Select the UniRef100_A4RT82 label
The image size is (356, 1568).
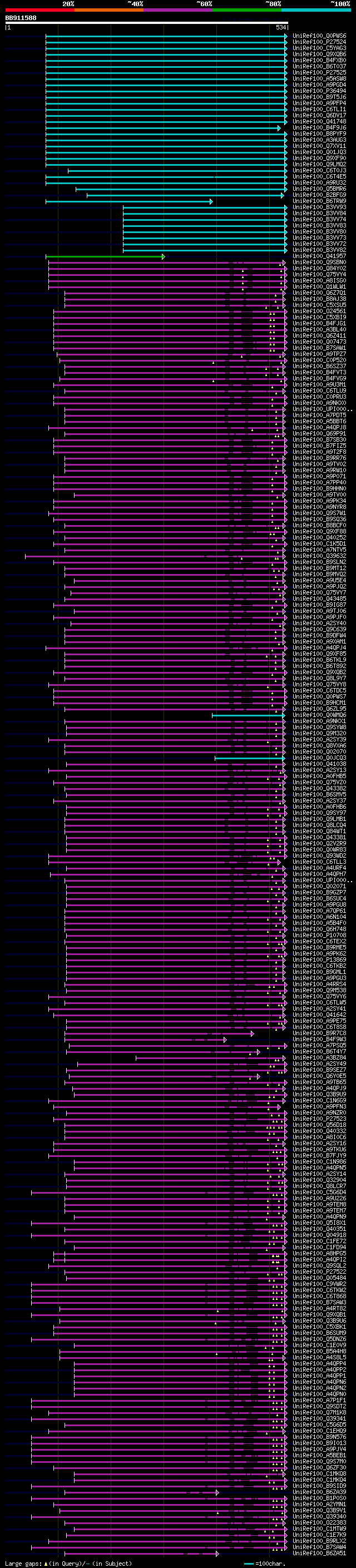click(319, 1309)
